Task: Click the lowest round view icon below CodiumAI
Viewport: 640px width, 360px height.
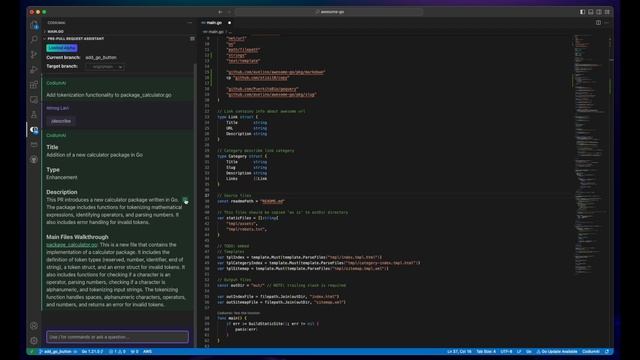Action: (34, 160)
